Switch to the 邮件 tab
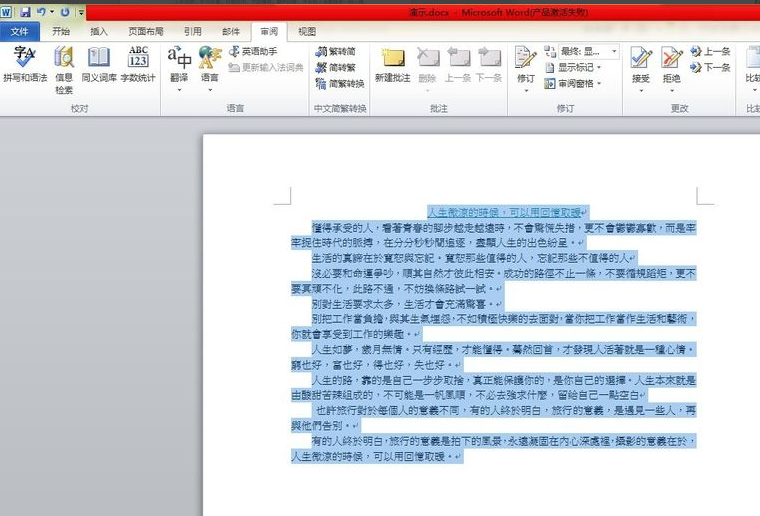 coord(231,31)
